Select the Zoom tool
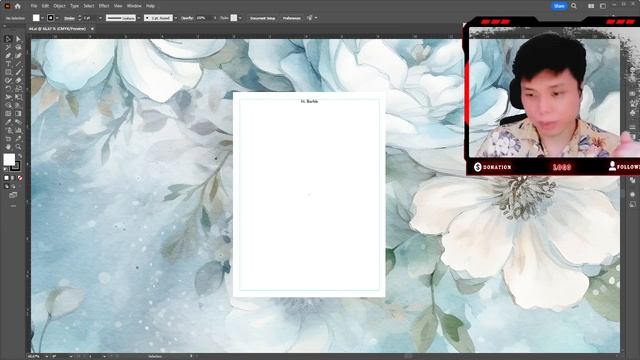 18,147
